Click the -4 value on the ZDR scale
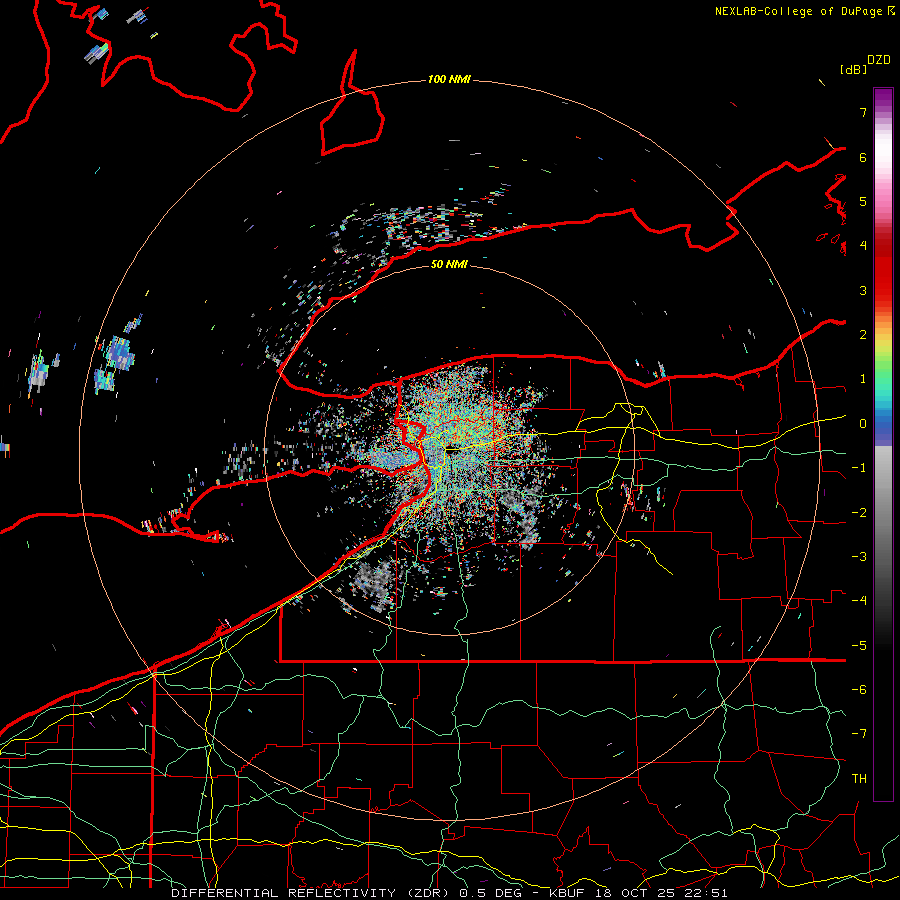Screen dimensions: 900x900 (x=859, y=600)
